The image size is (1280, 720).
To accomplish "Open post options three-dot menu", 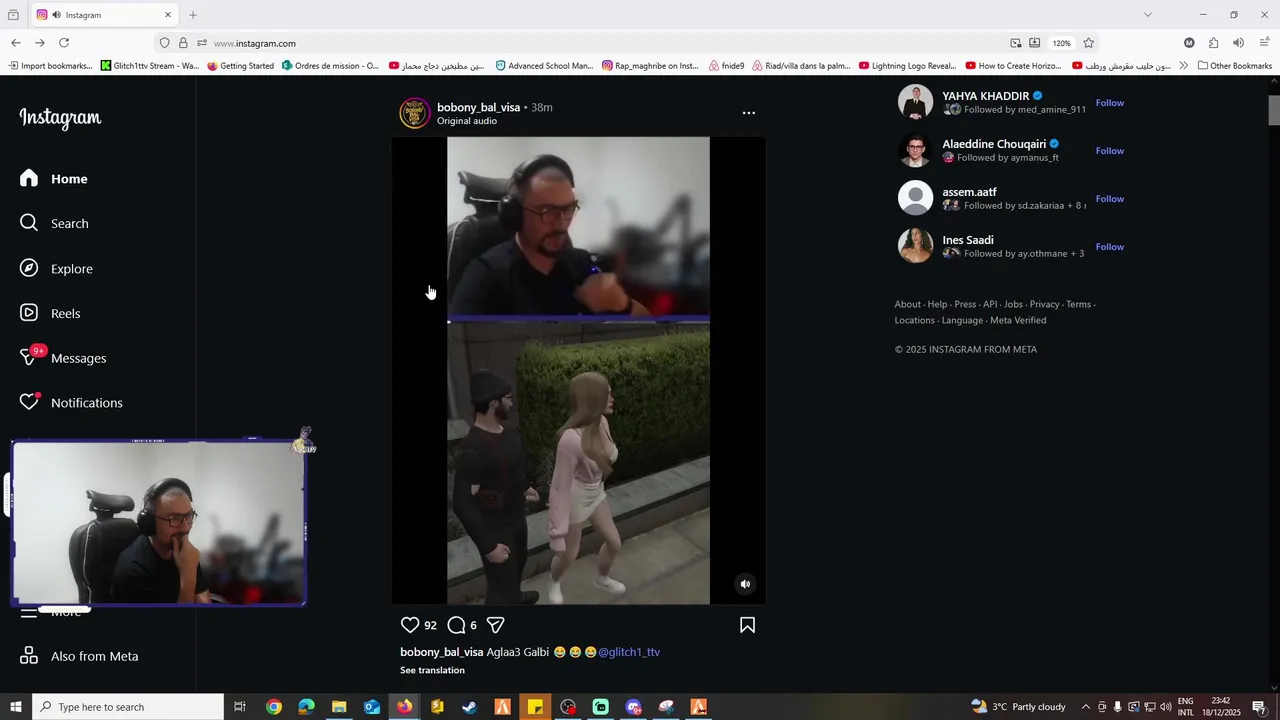I will click(x=749, y=113).
